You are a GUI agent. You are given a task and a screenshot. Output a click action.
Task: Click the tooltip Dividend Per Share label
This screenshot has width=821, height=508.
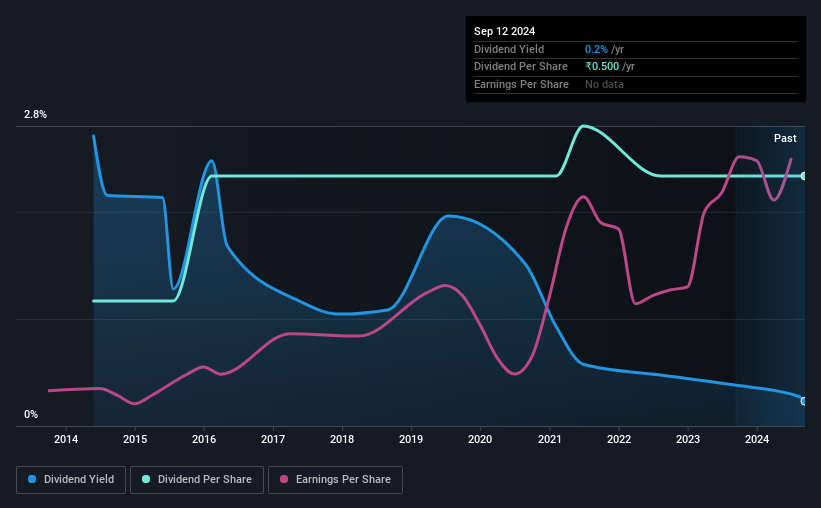click(x=521, y=67)
